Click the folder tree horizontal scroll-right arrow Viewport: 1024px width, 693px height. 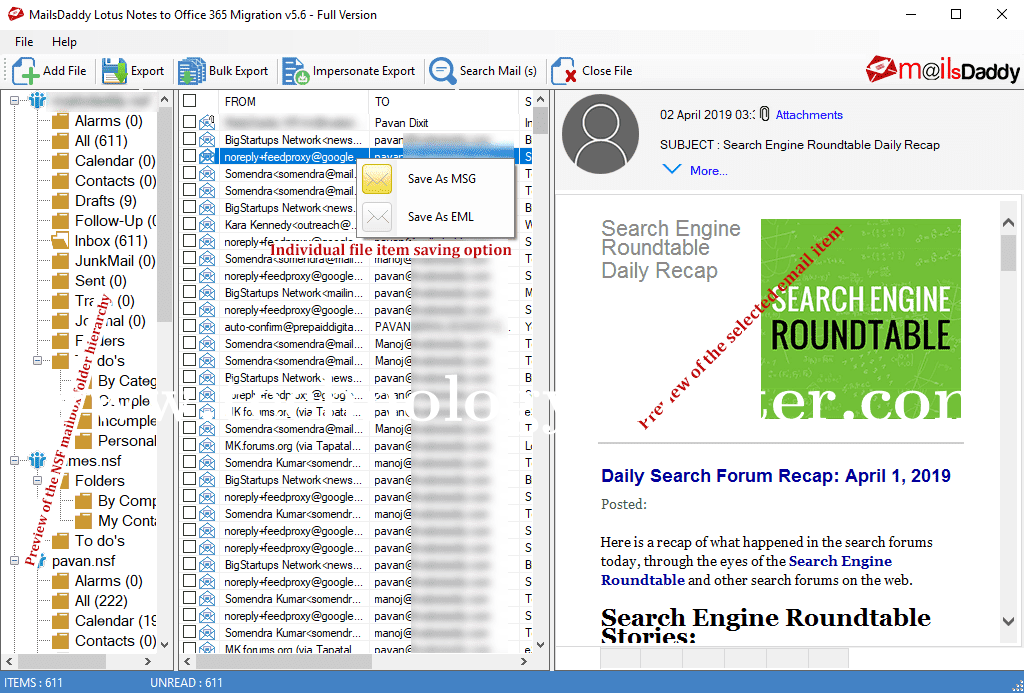148,662
